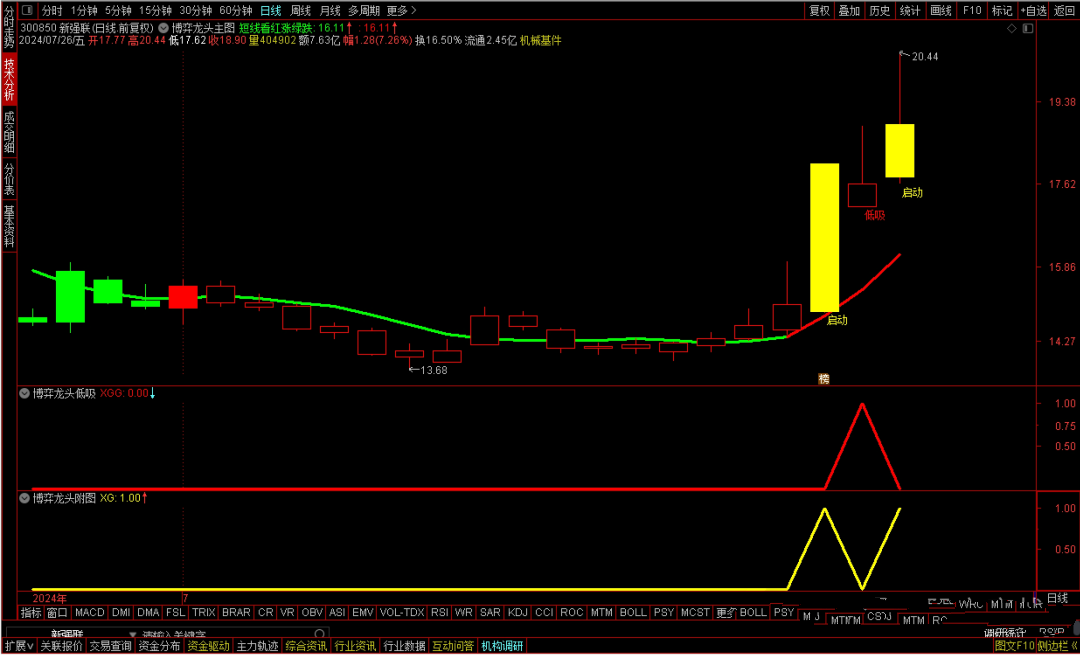Click 图文F10 at bottom right
The height and width of the screenshot is (655, 1080).
pos(1015,646)
